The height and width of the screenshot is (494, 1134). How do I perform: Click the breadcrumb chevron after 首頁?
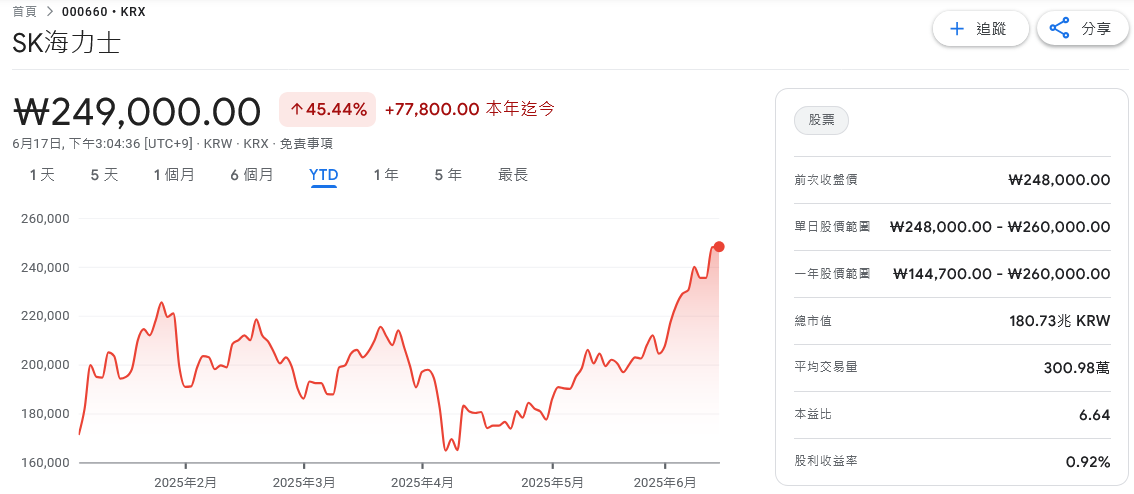[50, 11]
